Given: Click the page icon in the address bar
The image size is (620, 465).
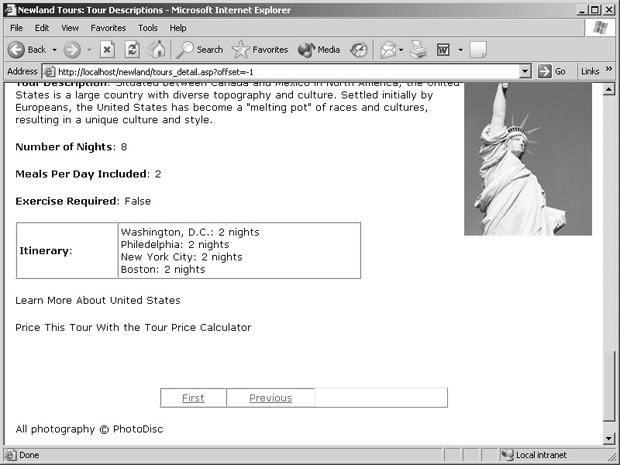Looking at the screenshot, I should pos(49,72).
